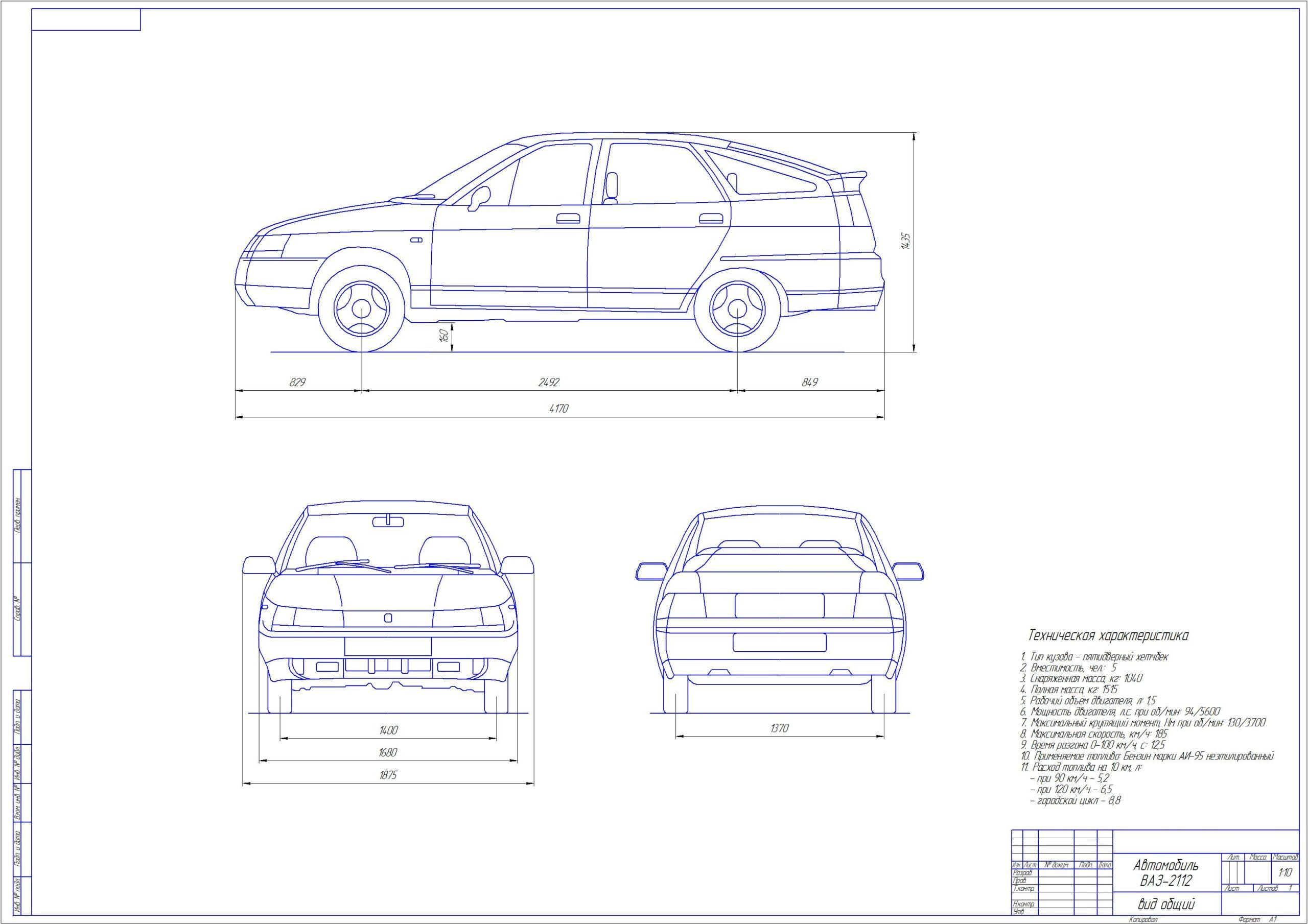Click the 2492 wheelbase dimension text

549,382
